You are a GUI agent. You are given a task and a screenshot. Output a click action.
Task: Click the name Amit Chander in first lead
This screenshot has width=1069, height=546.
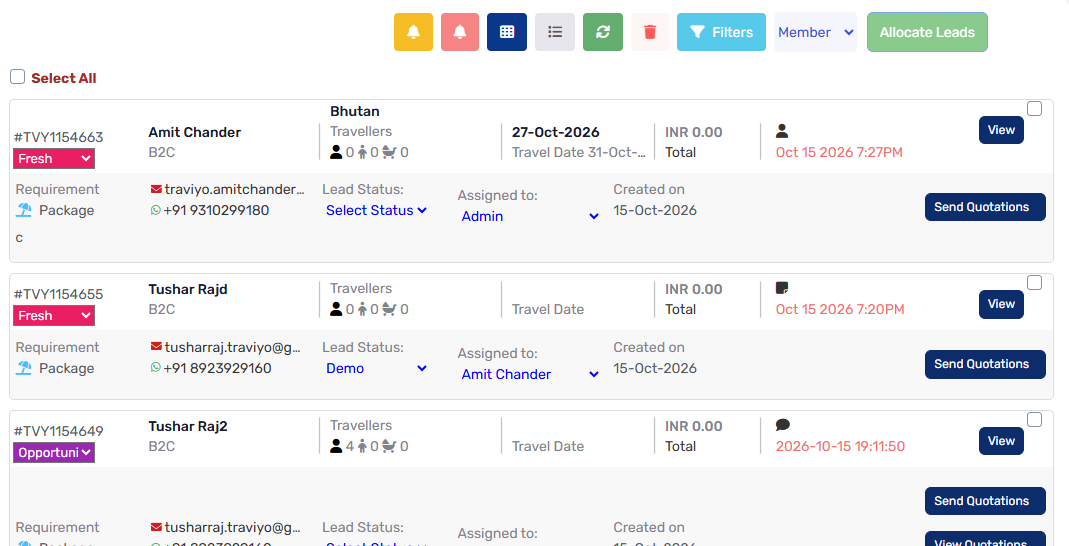click(x=194, y=132)
